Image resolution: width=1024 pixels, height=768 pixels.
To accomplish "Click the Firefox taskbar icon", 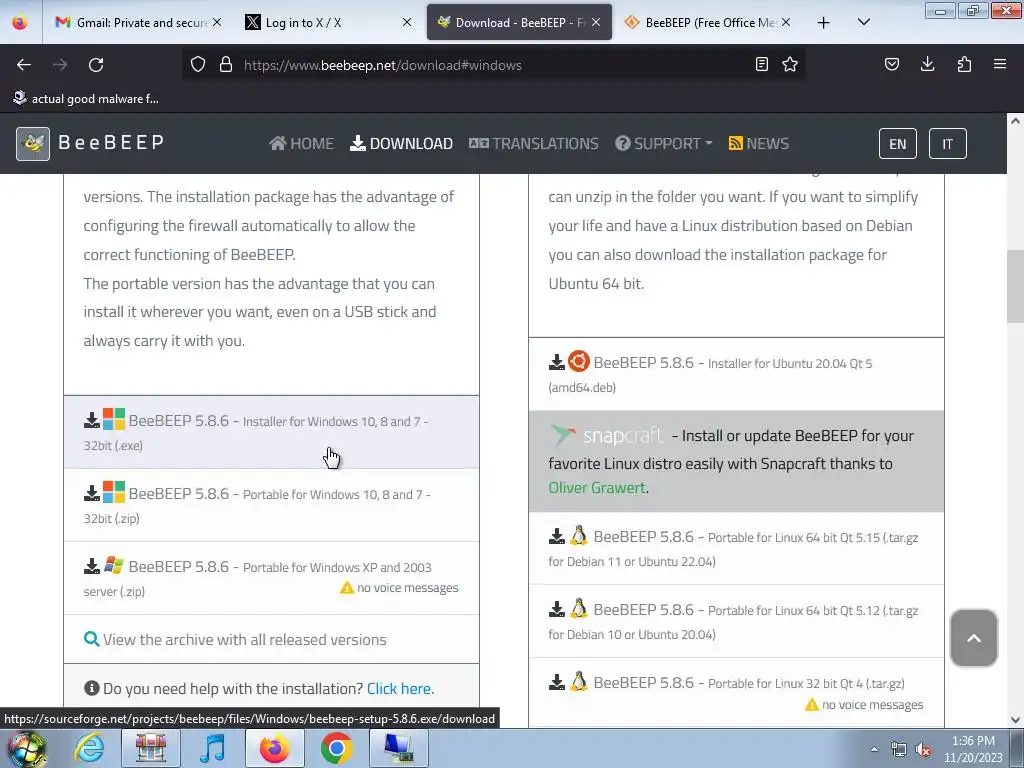I will point(275,748).
